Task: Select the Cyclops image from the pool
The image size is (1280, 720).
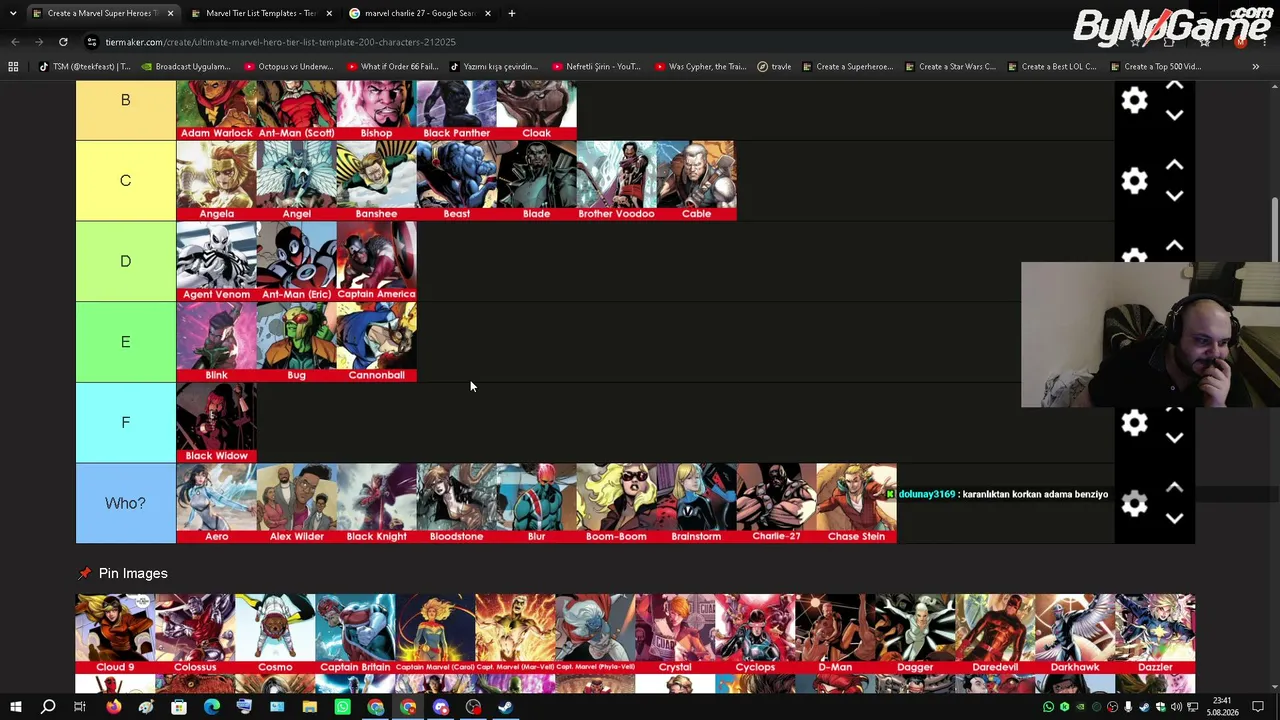Action: 755,634
